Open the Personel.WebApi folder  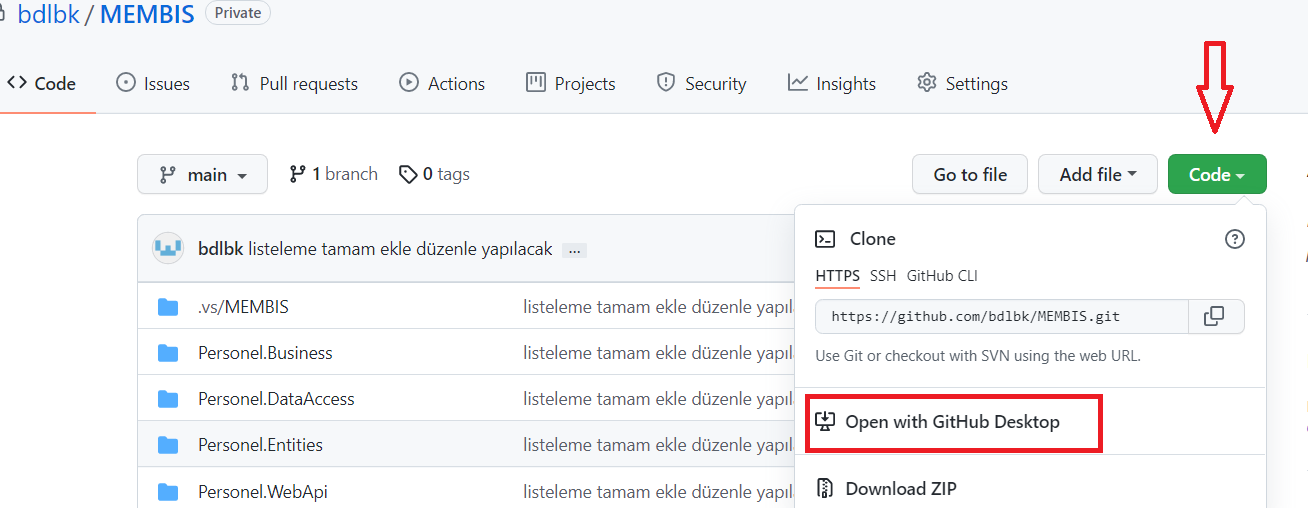pos(263,491)
